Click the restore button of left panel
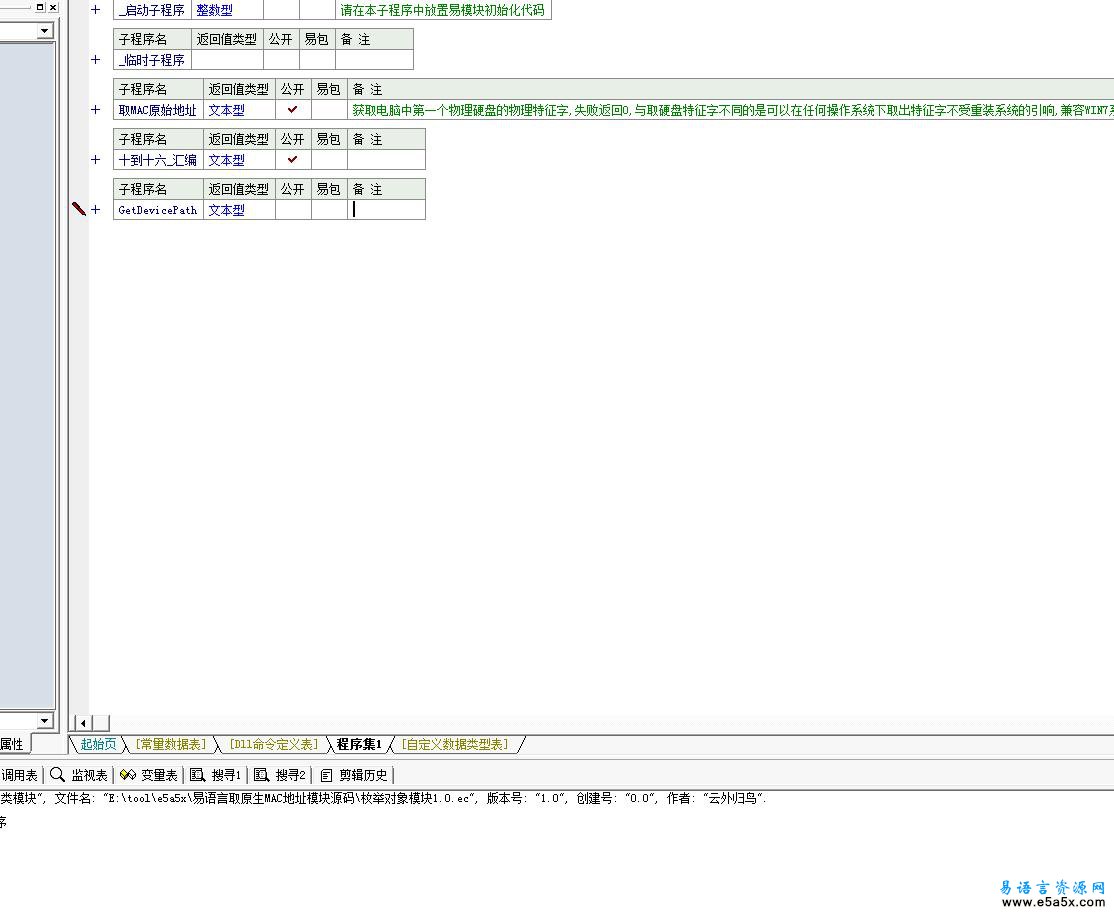The image size is (1114, 915). (x=40, y=7)
